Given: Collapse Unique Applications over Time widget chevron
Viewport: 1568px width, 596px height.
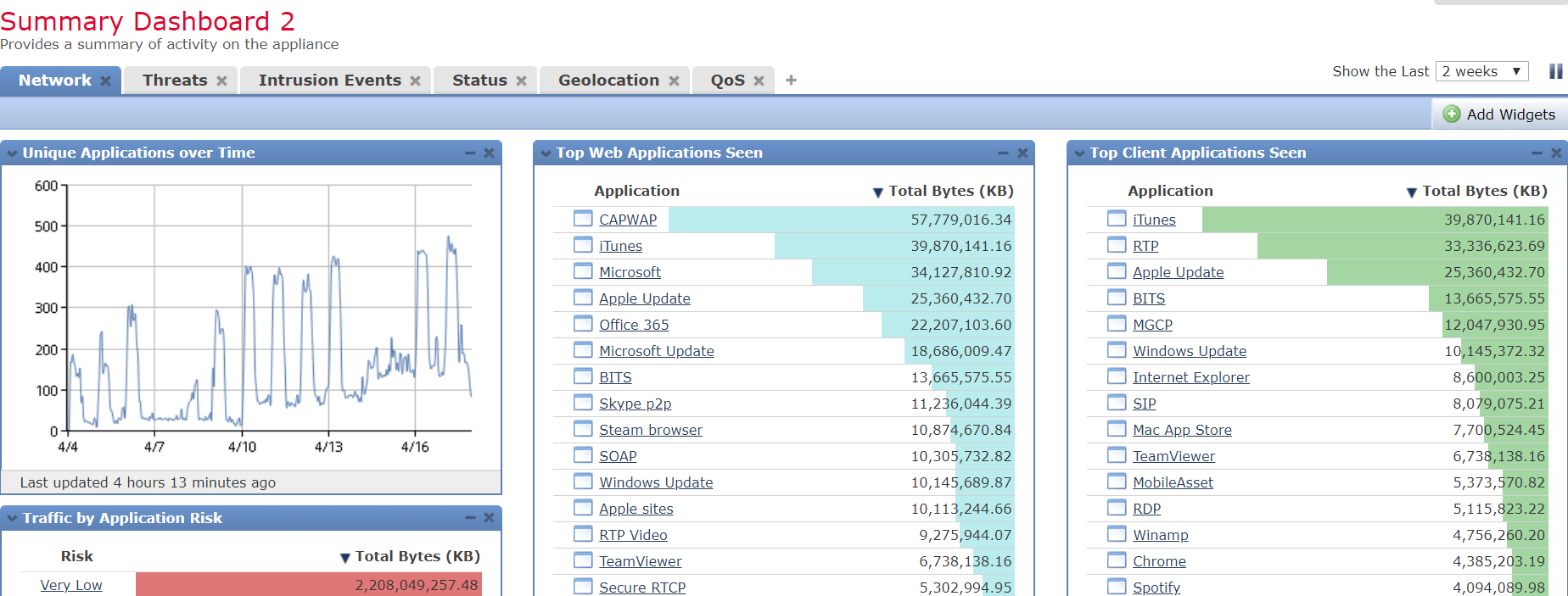Looking at the screenshot, I should (x=12, y=153).
